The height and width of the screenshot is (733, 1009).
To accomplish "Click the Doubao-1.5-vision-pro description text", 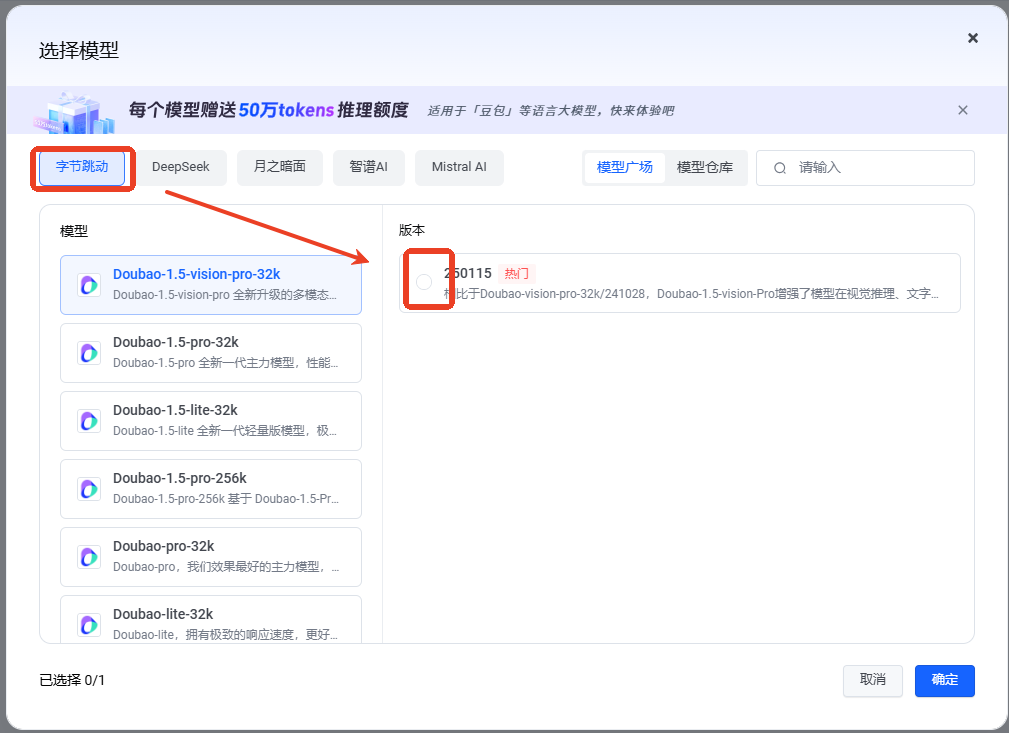I will (x=225, y=295).
